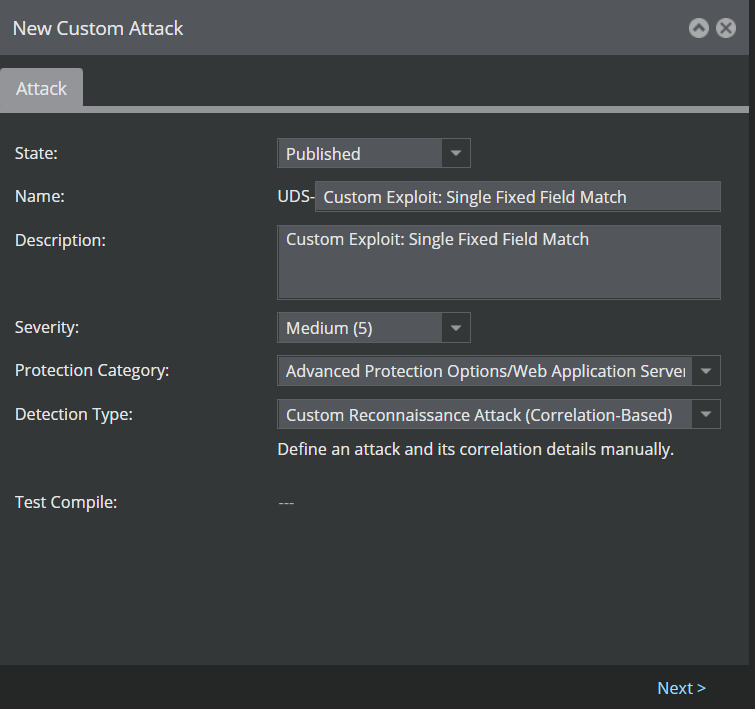The width and height of the screenshot is (755, 709).
Task: Click the 'New Custom Attack' title text
Action: pos(98,28)
